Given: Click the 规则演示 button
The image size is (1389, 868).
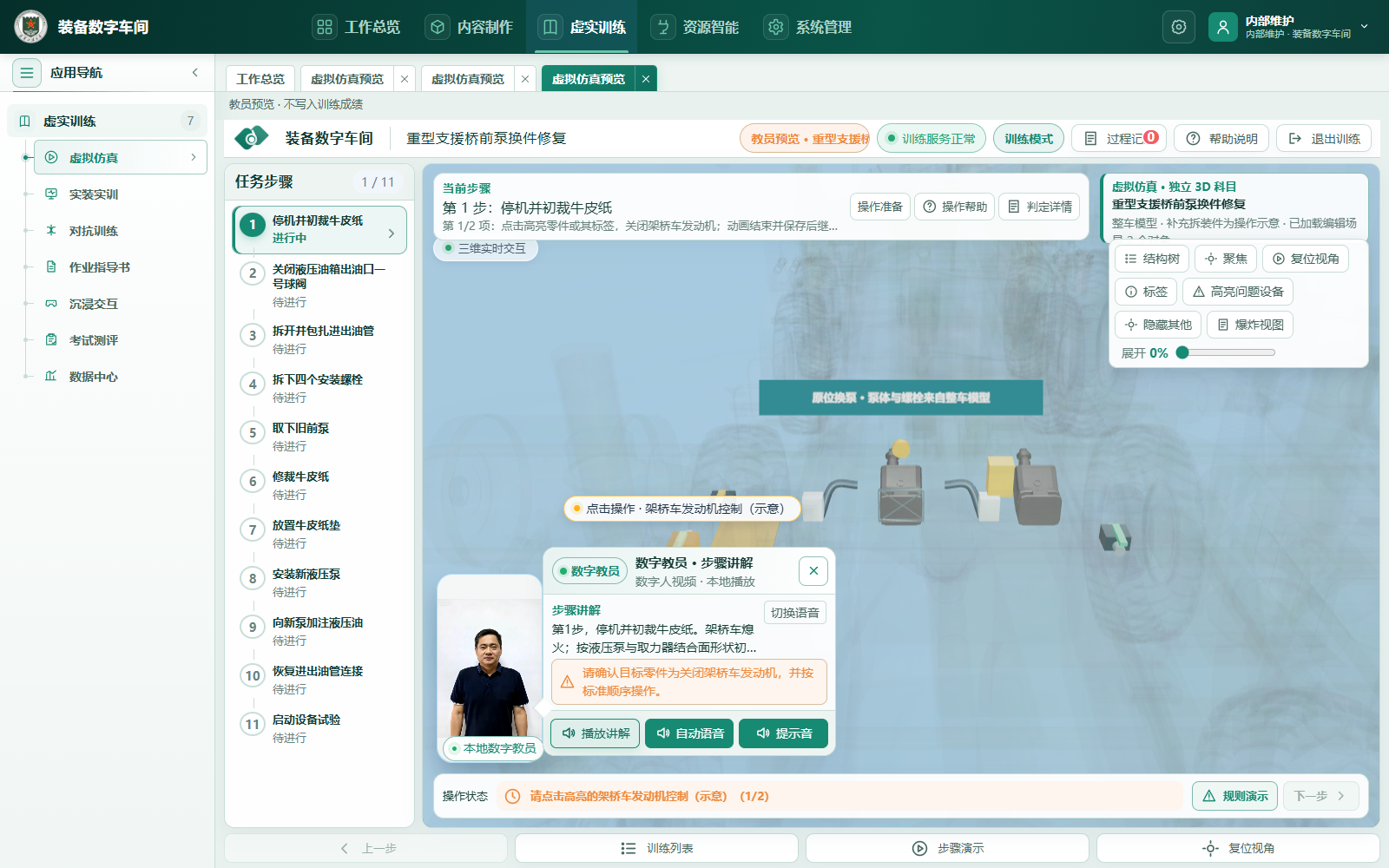Looking at the screenshot, I should (x=1234, y=796).
